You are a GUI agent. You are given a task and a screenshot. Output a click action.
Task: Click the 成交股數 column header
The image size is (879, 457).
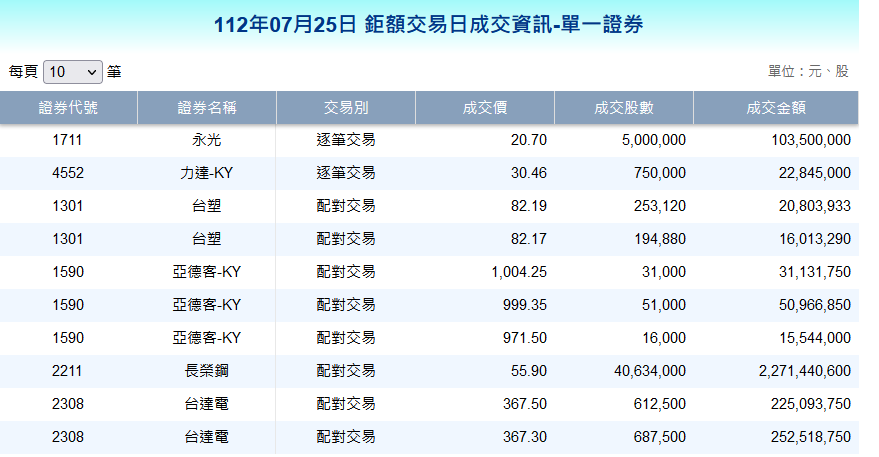pos(624,108)
